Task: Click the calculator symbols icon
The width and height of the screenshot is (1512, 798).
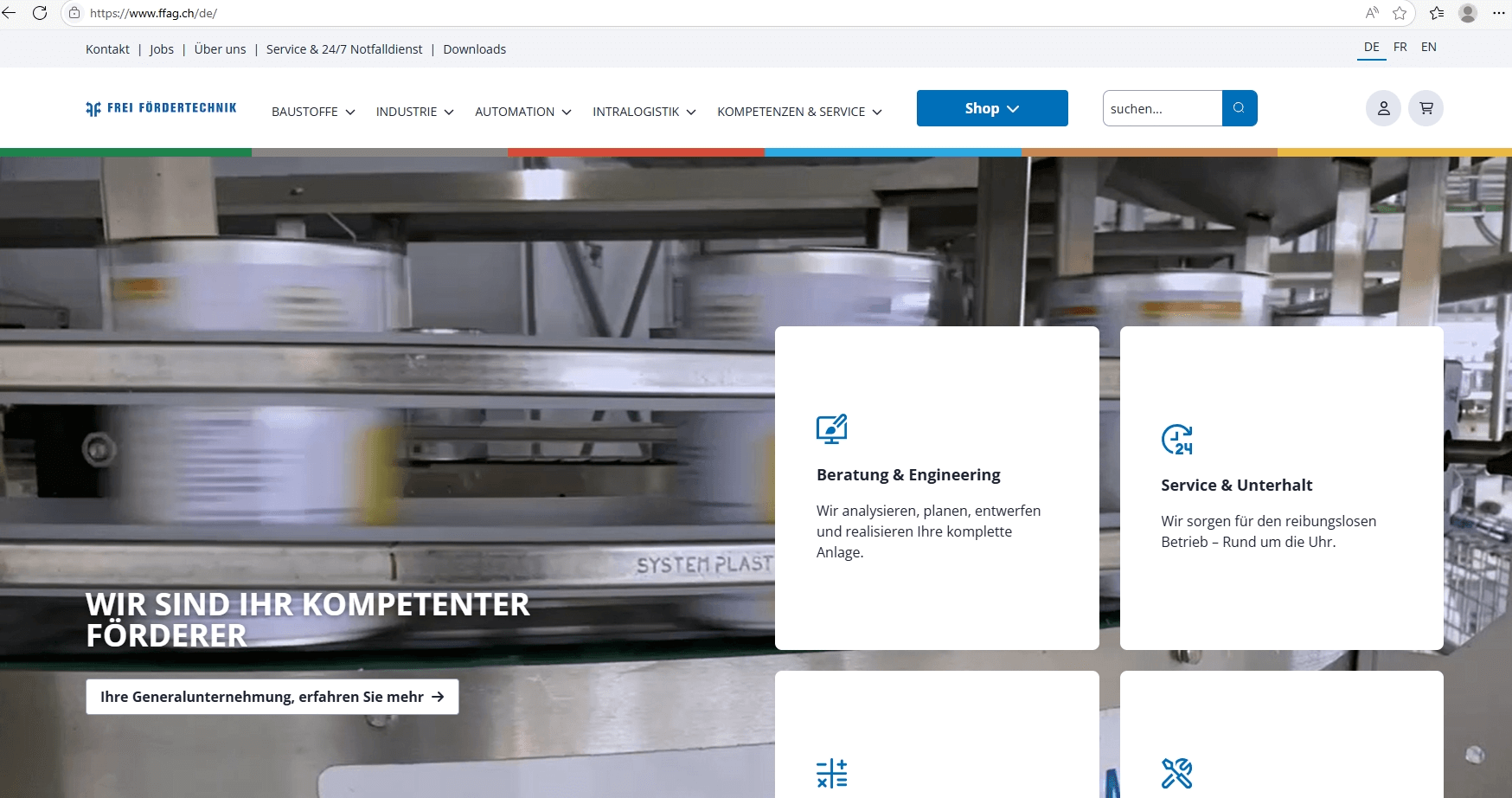Action: [831, 773]
